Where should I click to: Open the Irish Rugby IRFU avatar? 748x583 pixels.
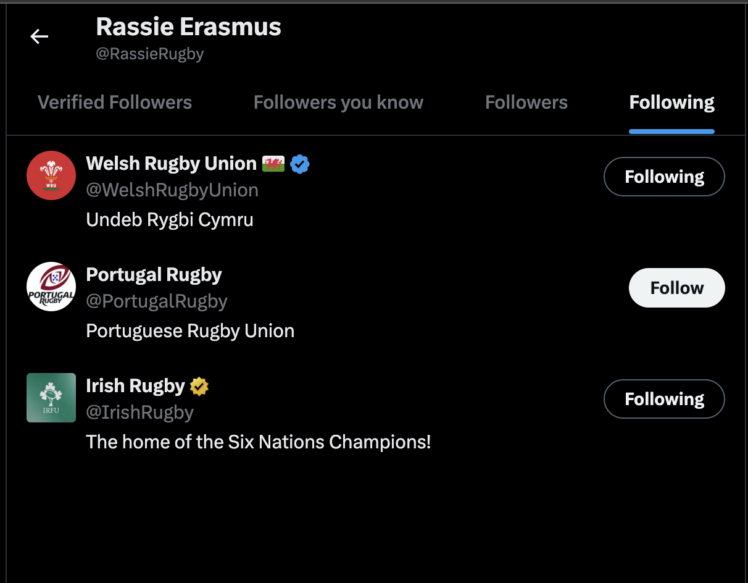[51, 397]
